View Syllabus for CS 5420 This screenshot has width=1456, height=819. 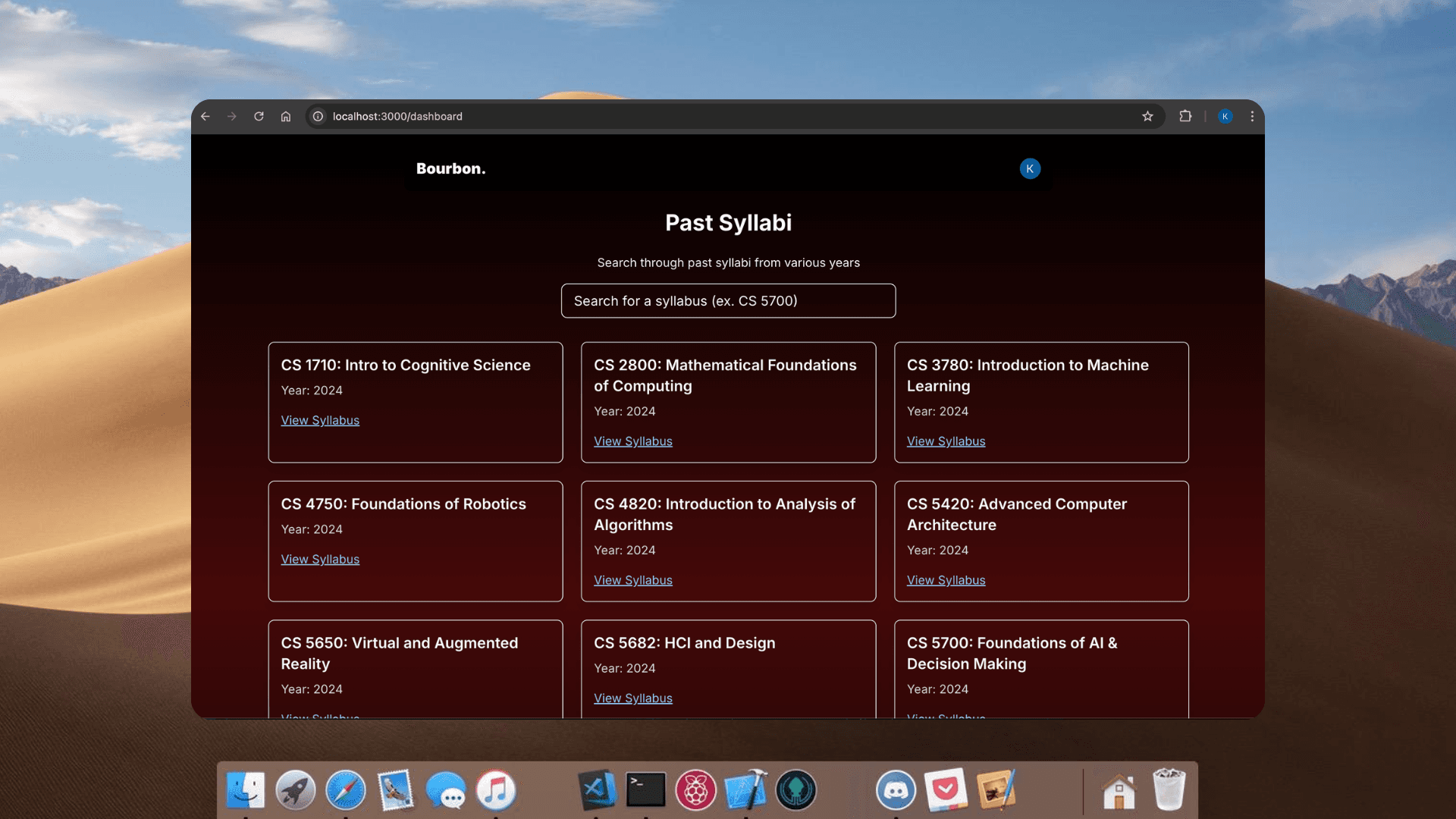(946, 580)
